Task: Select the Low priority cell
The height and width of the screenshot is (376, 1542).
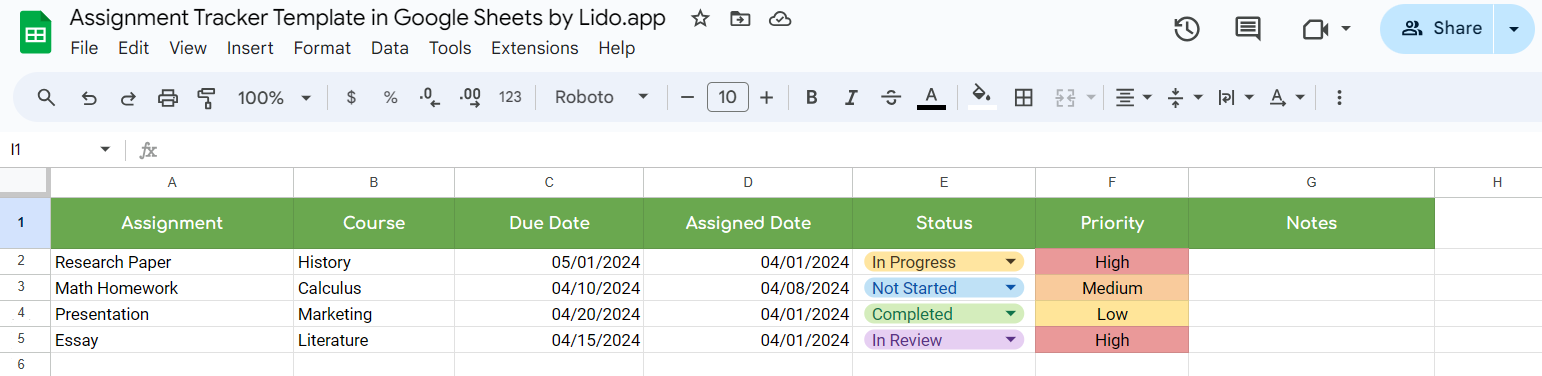Action: pos(1112,314)
